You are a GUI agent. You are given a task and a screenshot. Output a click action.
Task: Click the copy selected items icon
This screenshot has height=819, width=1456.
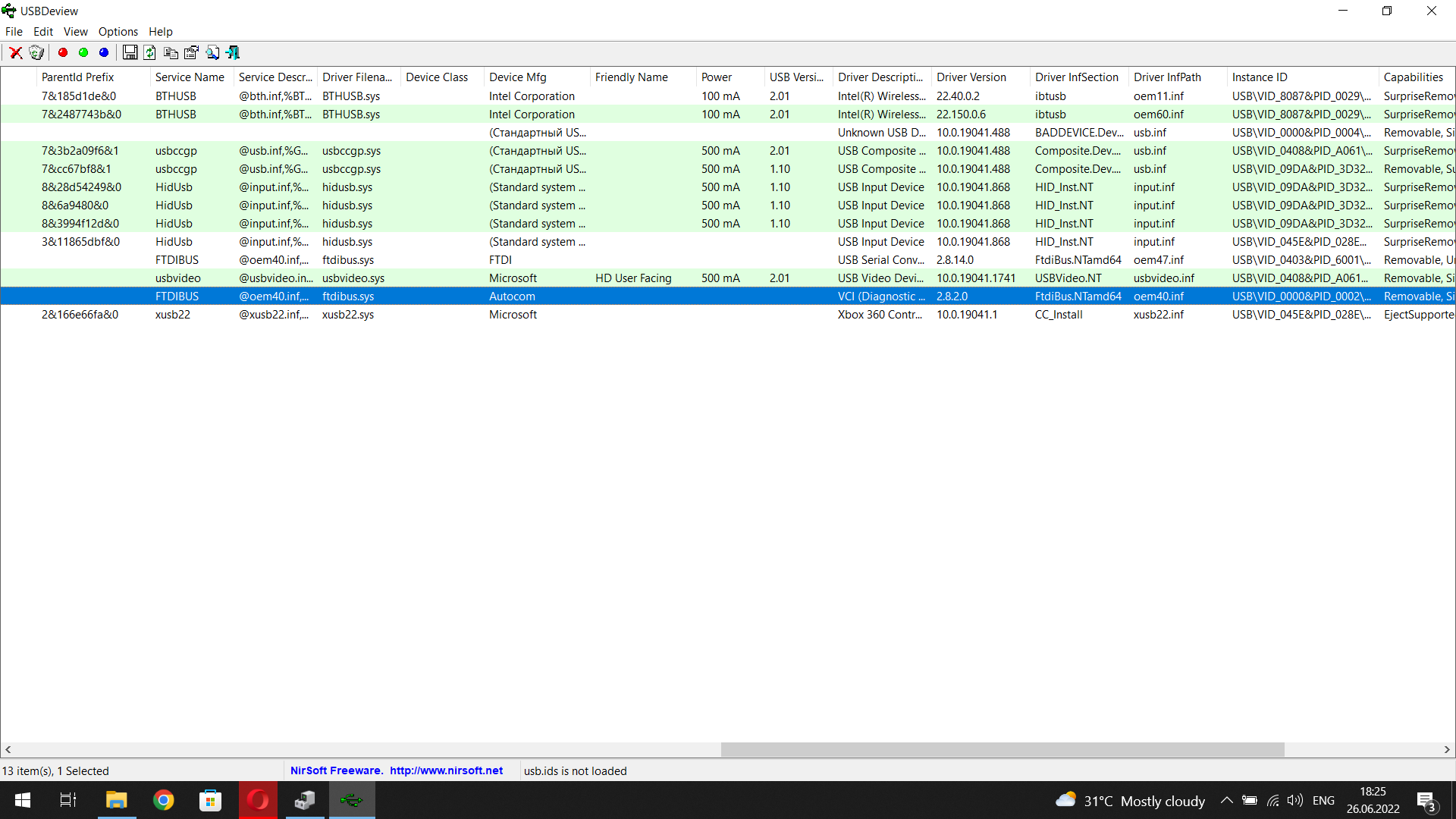click(171, 52)
